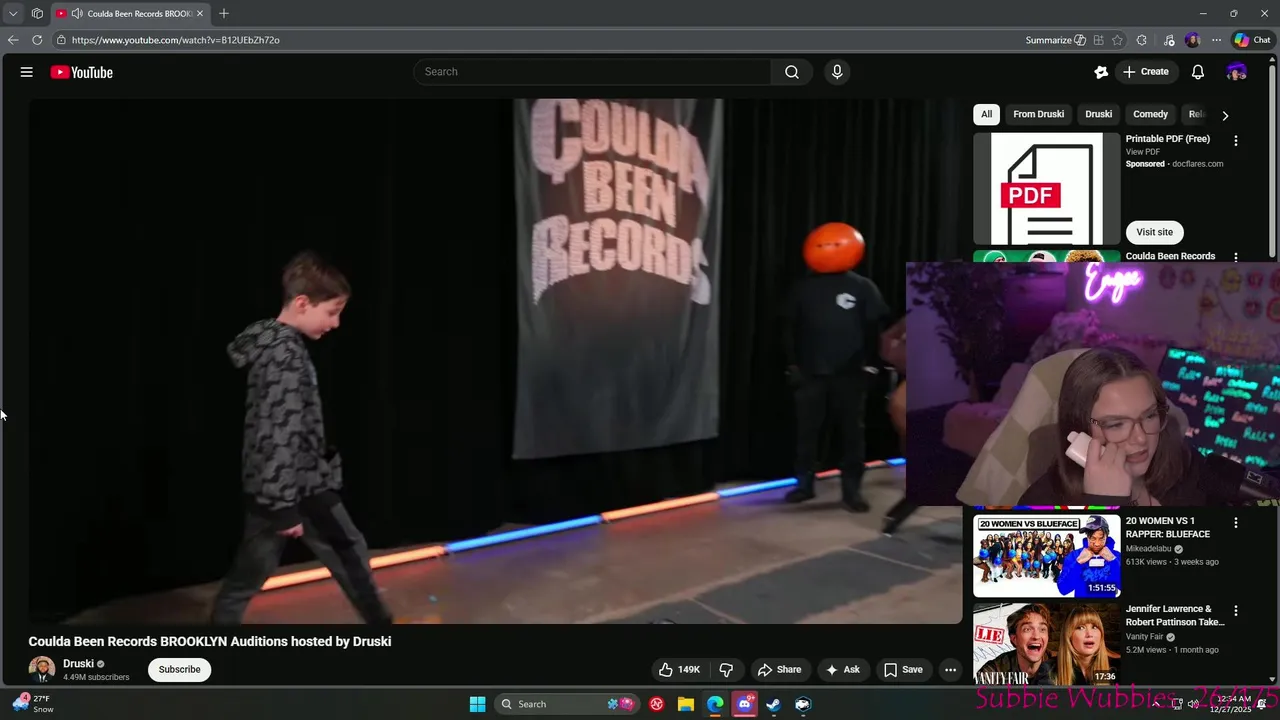
Task: Click the Ask button
Action: [x=842, y=670]
